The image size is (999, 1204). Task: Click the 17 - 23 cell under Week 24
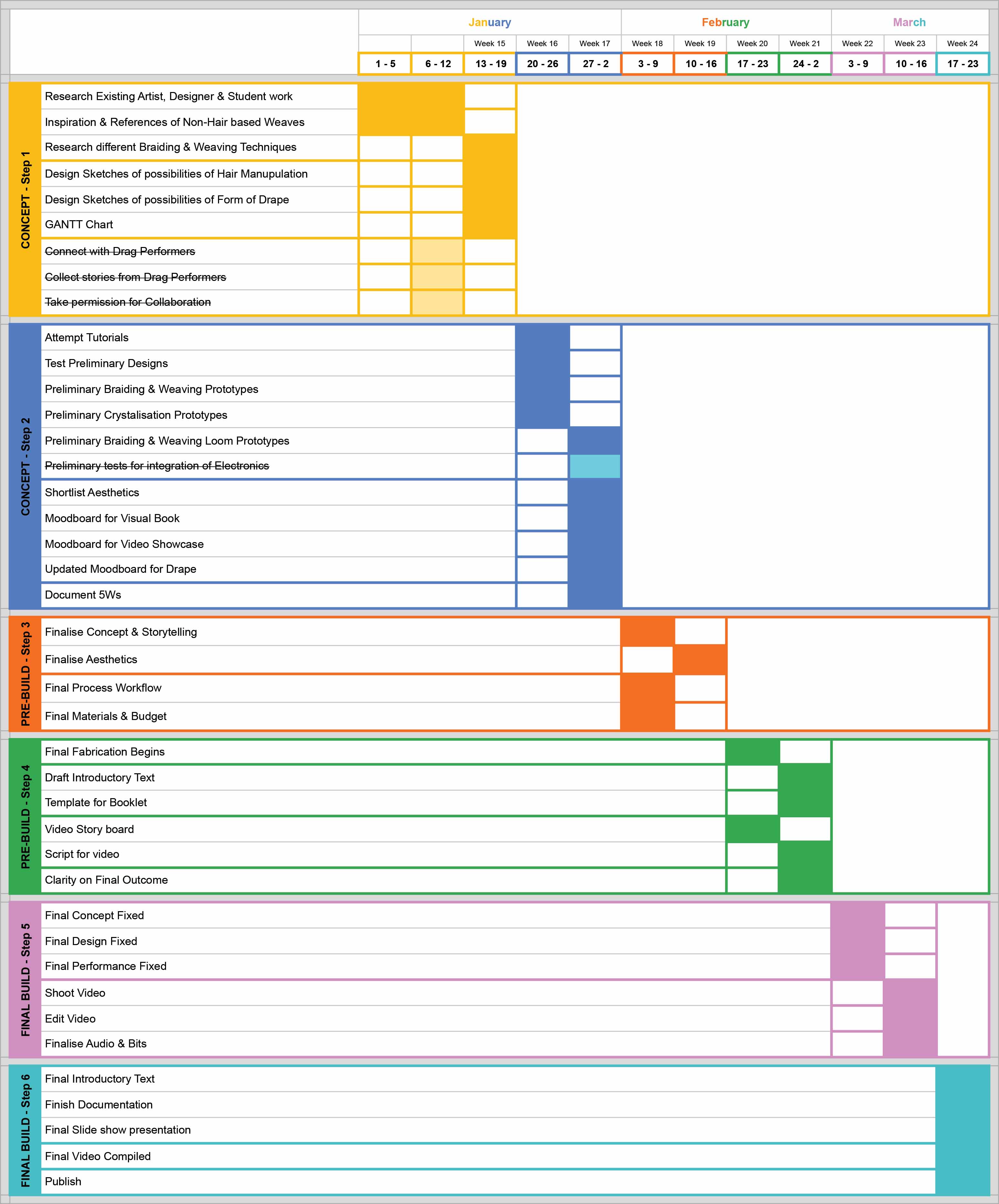click(962, 64)
